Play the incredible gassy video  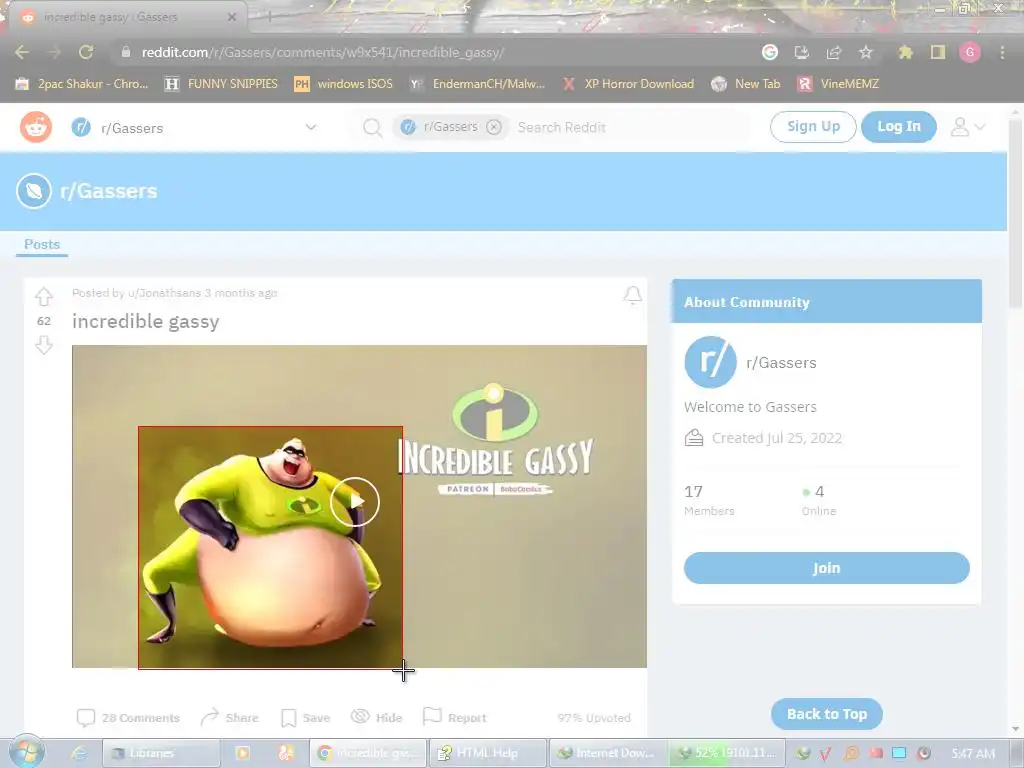pos(355,502)
